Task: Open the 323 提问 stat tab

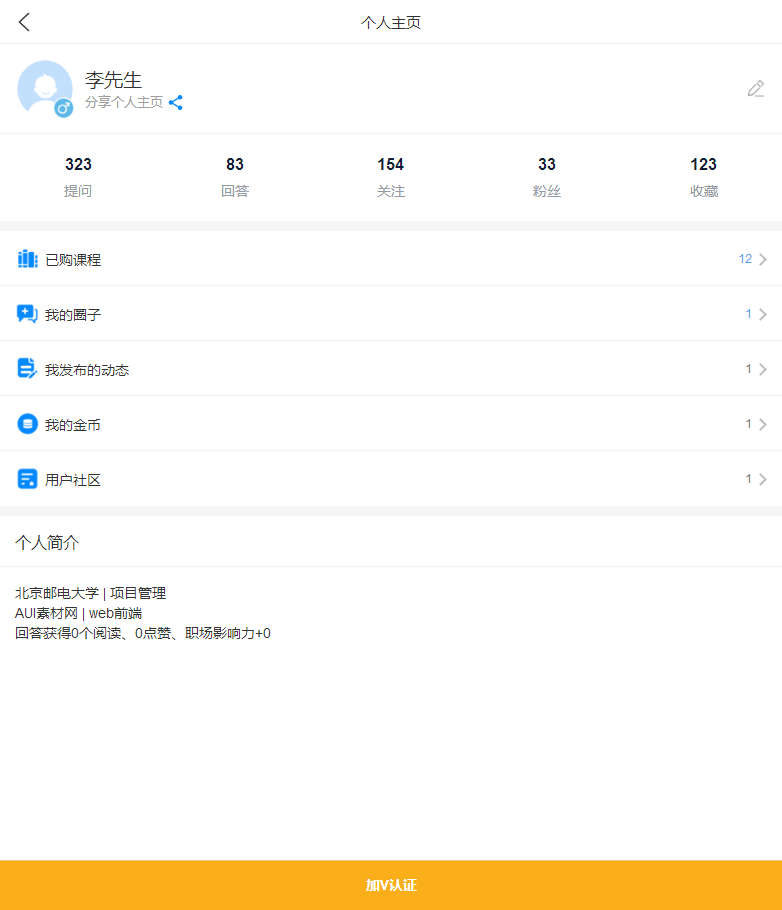Action: point(78,177)
